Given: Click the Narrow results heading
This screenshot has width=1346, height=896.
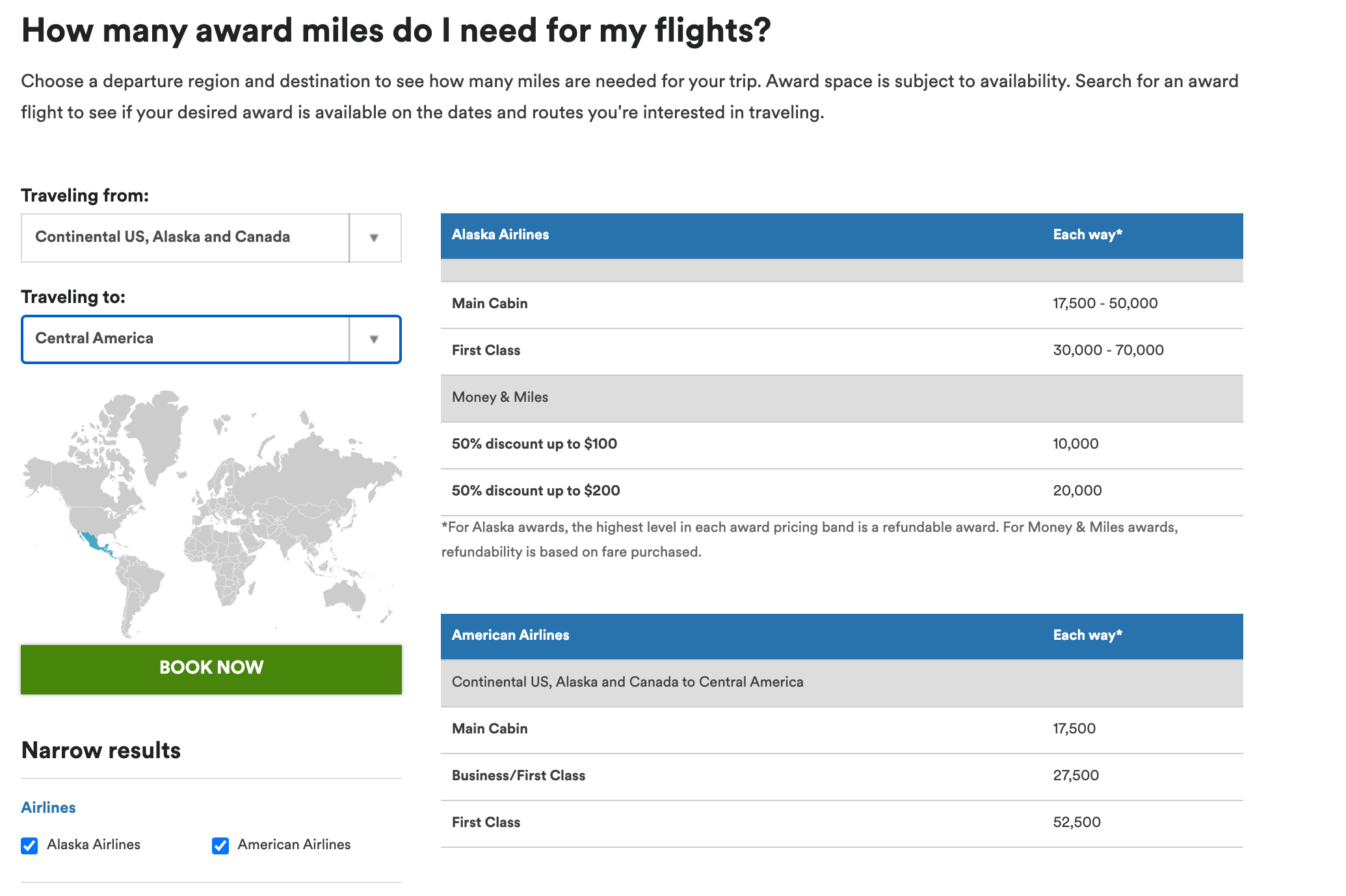Looking at the screenshot, I should pos(101,750).
